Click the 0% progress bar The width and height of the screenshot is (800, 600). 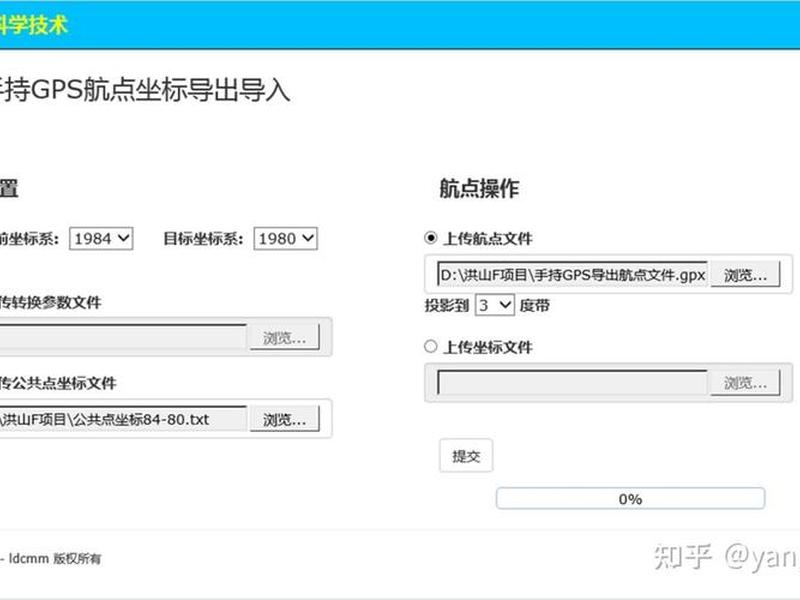(630, 498)
